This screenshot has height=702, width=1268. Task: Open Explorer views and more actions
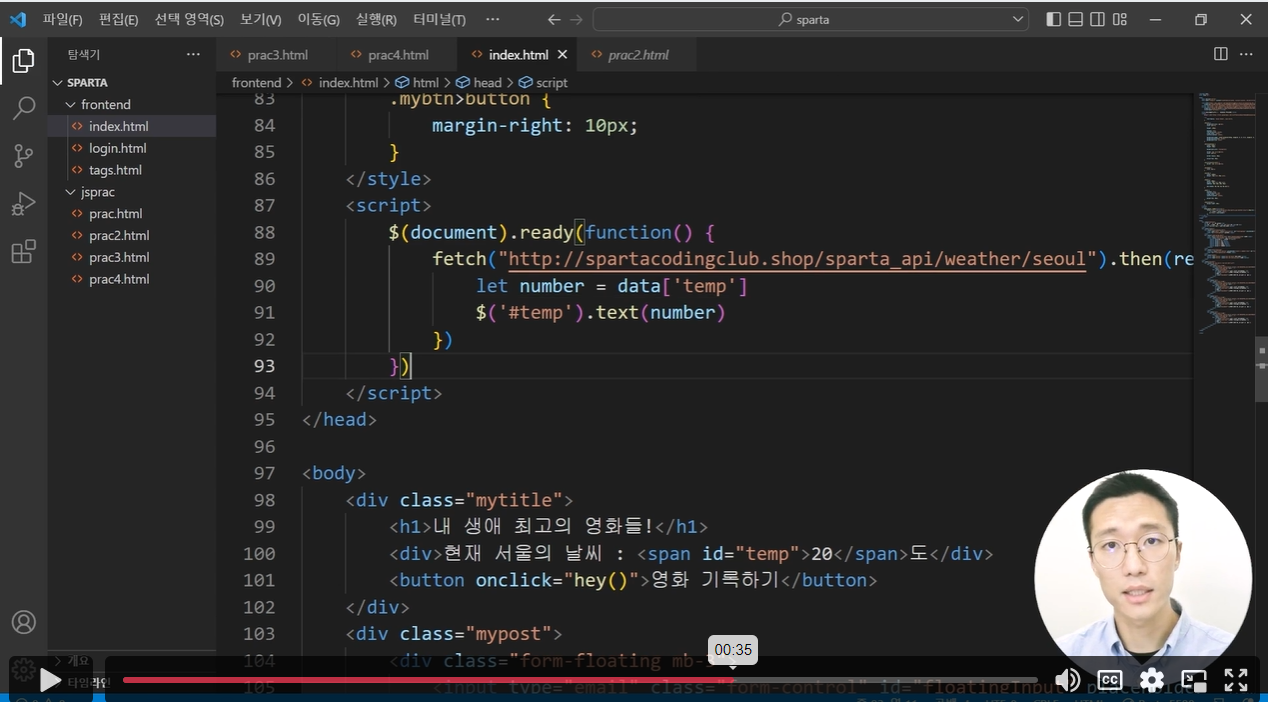click(193, 55)
